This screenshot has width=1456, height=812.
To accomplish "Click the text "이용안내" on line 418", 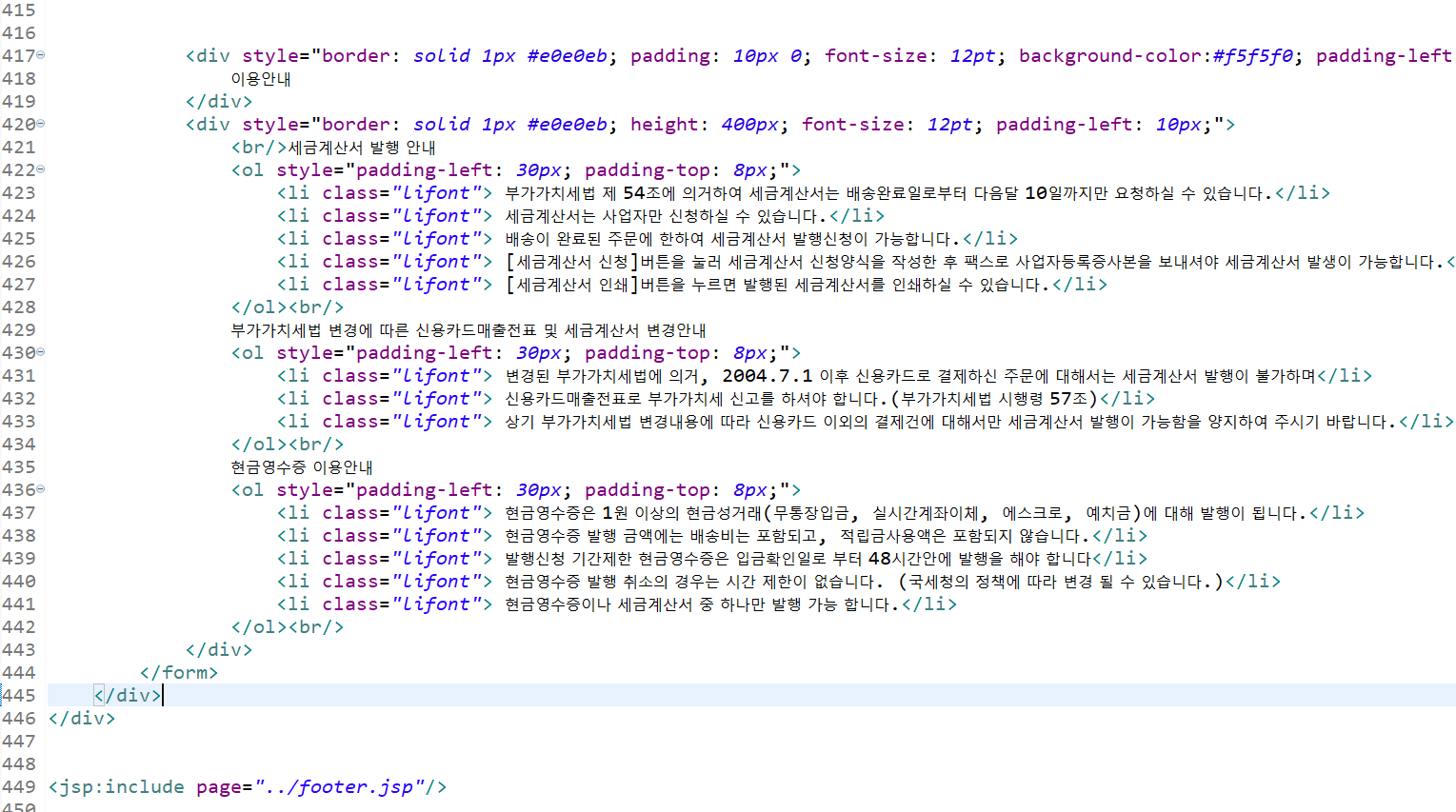I will pyautogui.click(x=261, y=79).
